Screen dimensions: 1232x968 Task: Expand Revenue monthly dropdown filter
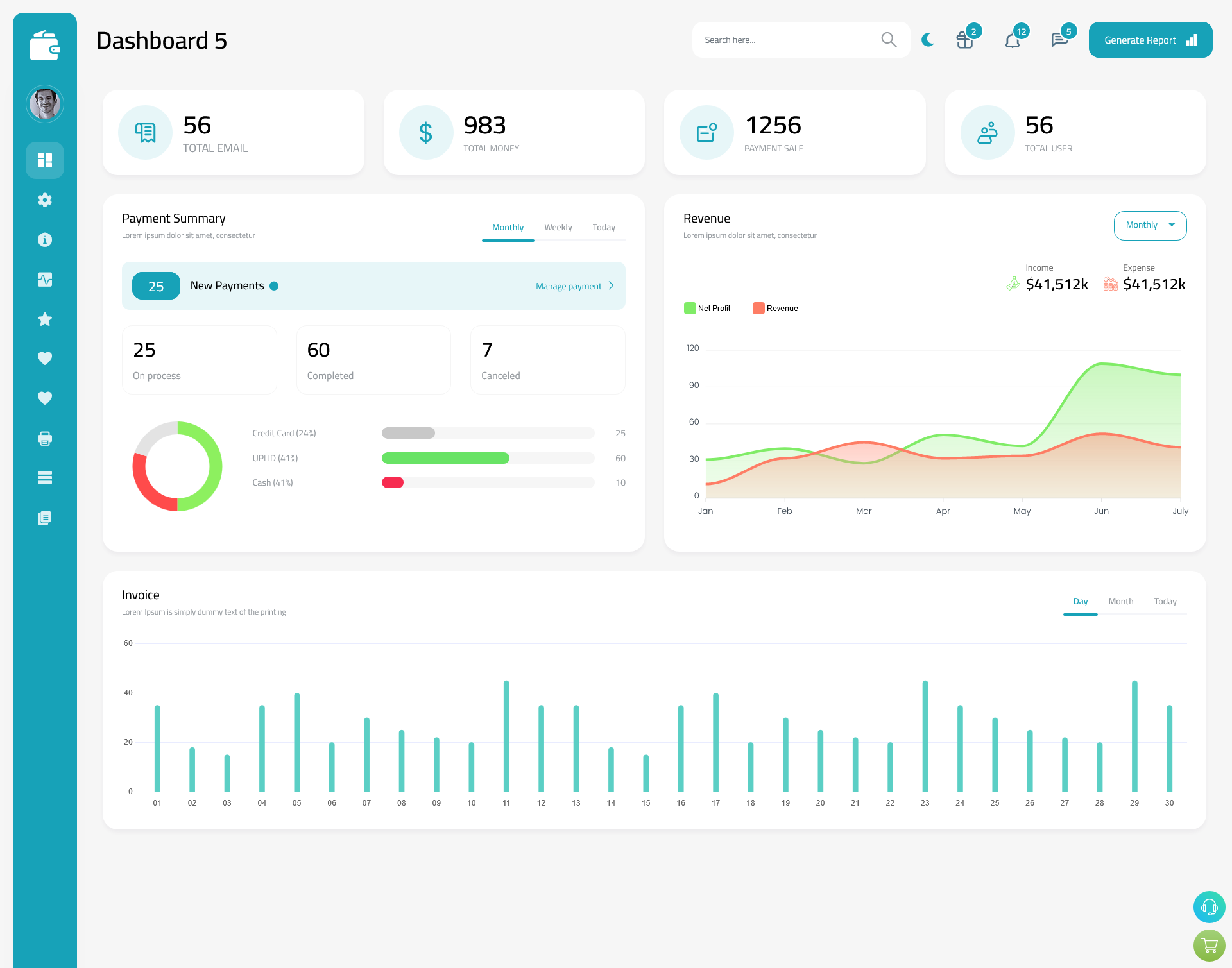coord(1149,225)
